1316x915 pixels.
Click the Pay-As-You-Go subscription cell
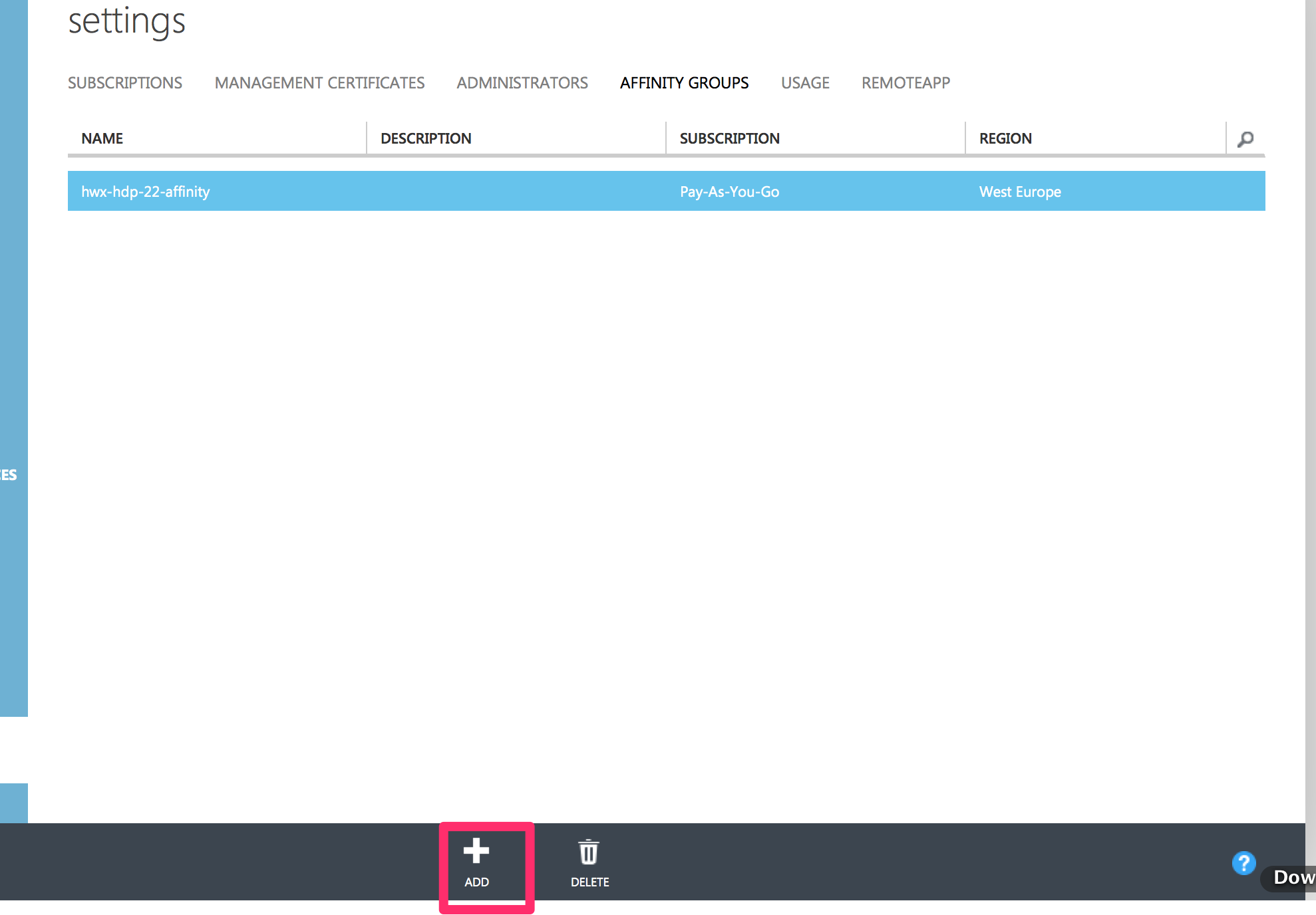click(729, 192)
